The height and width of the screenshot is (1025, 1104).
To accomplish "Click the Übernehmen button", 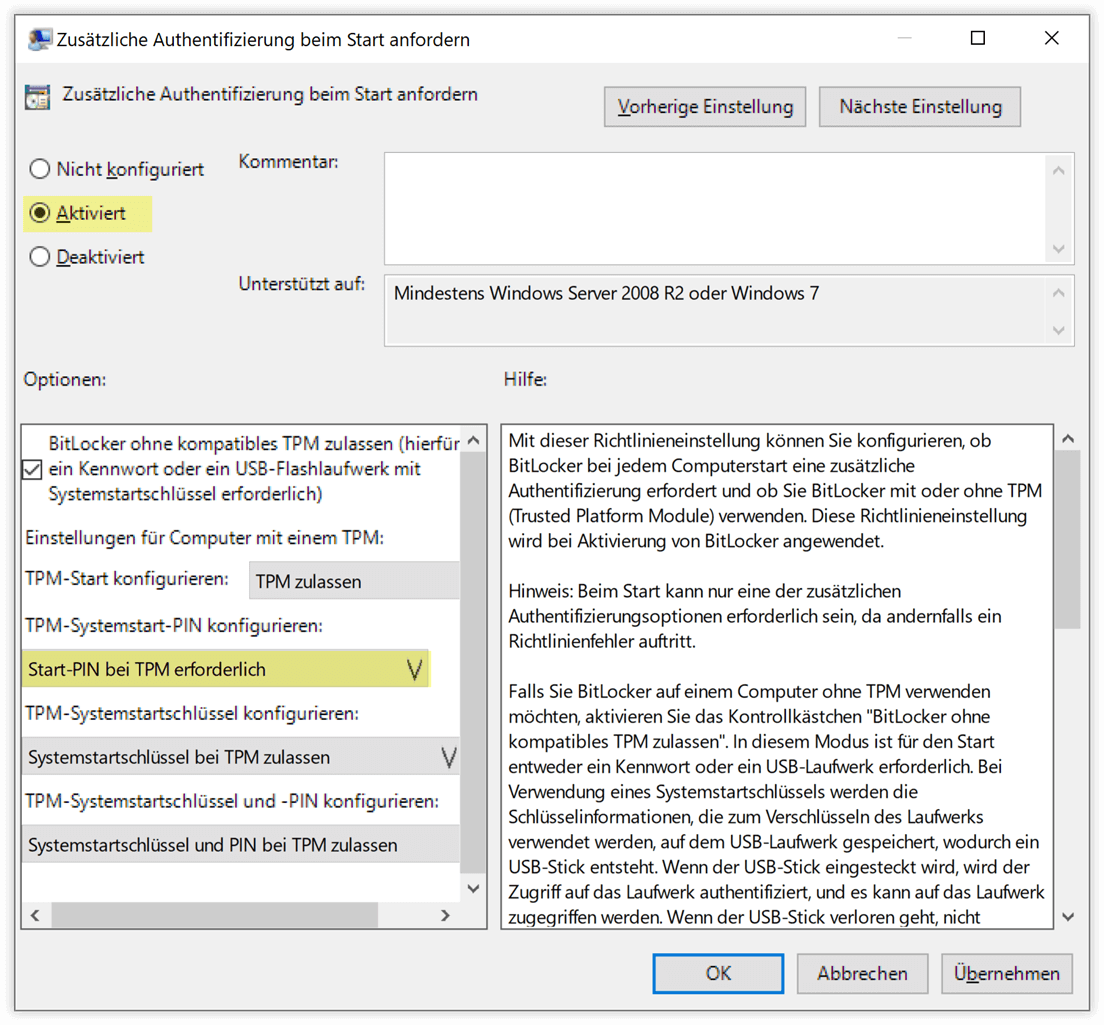I will tap(1006, 974).
